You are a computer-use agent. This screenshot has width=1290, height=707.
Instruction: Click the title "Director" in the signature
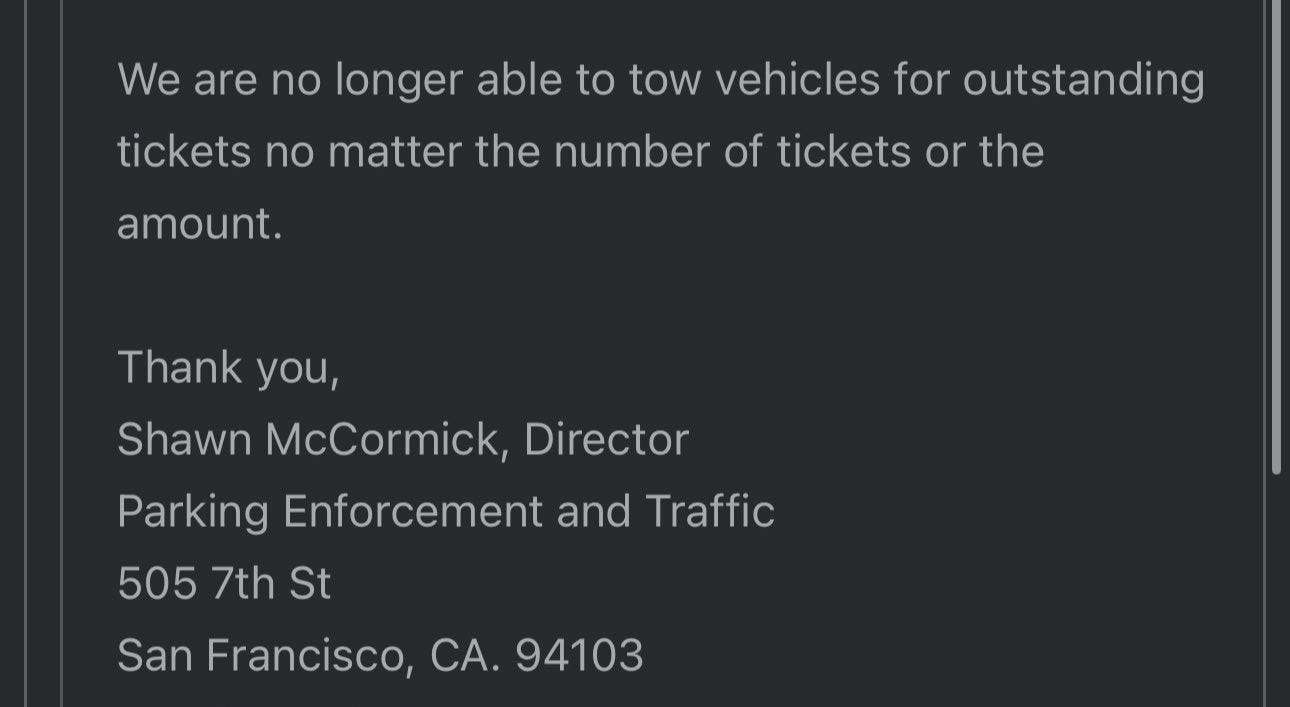click(607, 440)
